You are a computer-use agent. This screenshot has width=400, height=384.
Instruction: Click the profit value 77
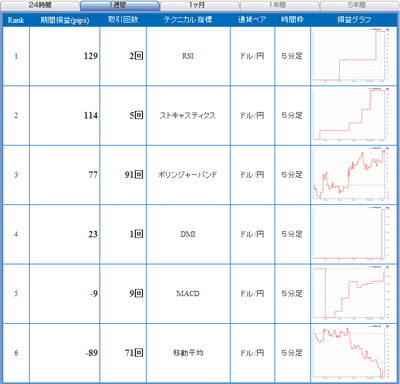[x=93, y=175]
